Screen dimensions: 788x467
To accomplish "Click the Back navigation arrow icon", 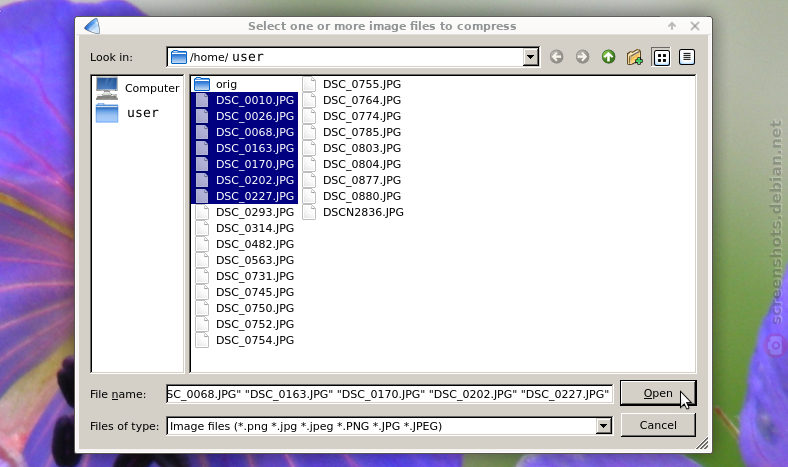I will [556, 57].
